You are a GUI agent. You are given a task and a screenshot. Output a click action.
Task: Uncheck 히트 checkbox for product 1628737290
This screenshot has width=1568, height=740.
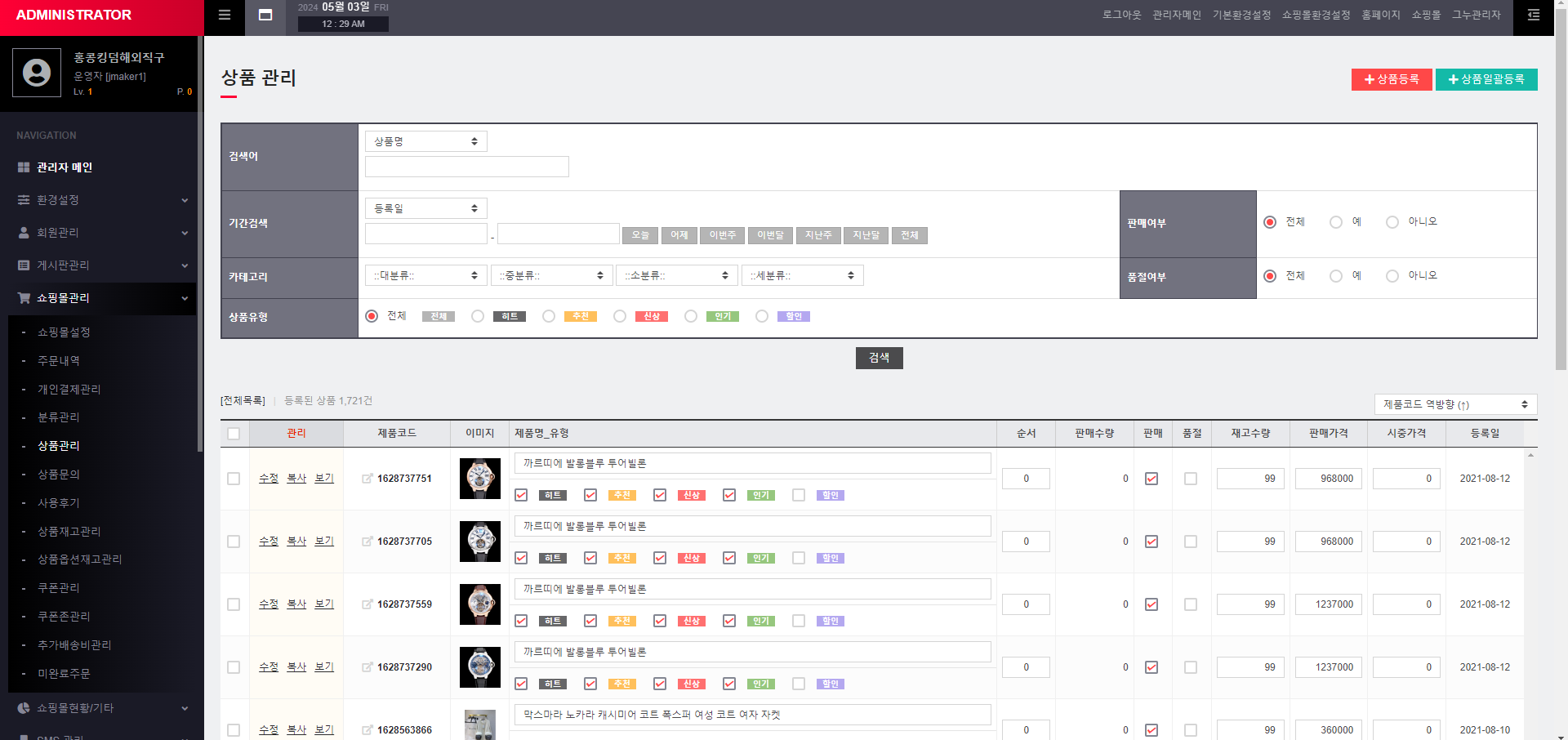pos(521,684)
